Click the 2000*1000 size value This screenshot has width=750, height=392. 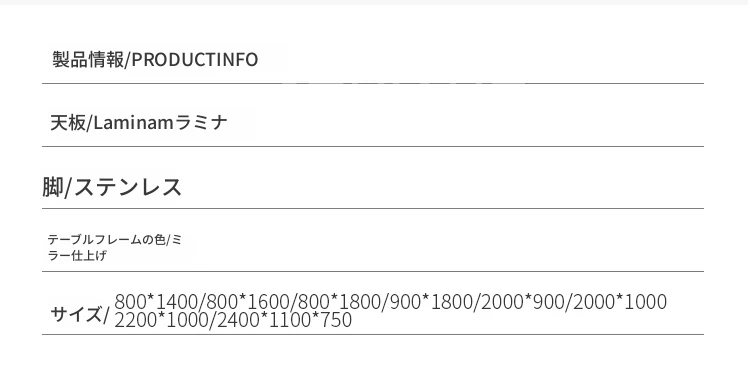point(620,302)
